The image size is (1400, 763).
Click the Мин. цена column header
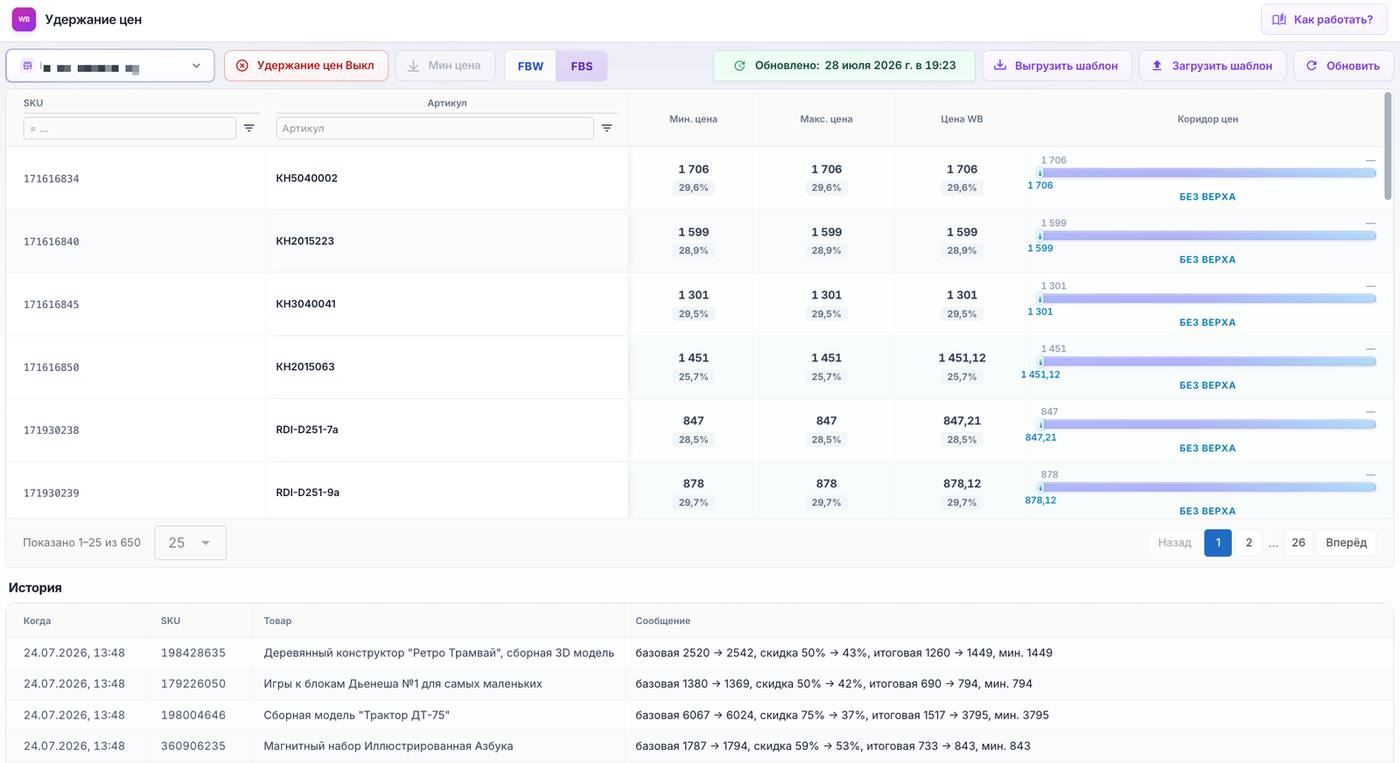(693, 119)
